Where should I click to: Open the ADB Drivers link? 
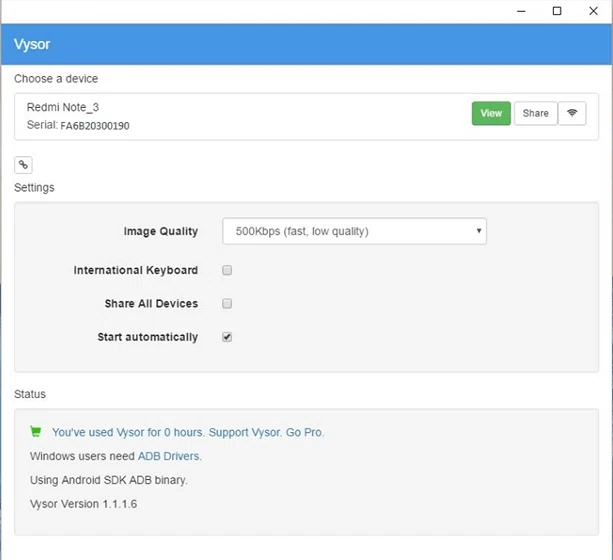click(x=170, y=456)
